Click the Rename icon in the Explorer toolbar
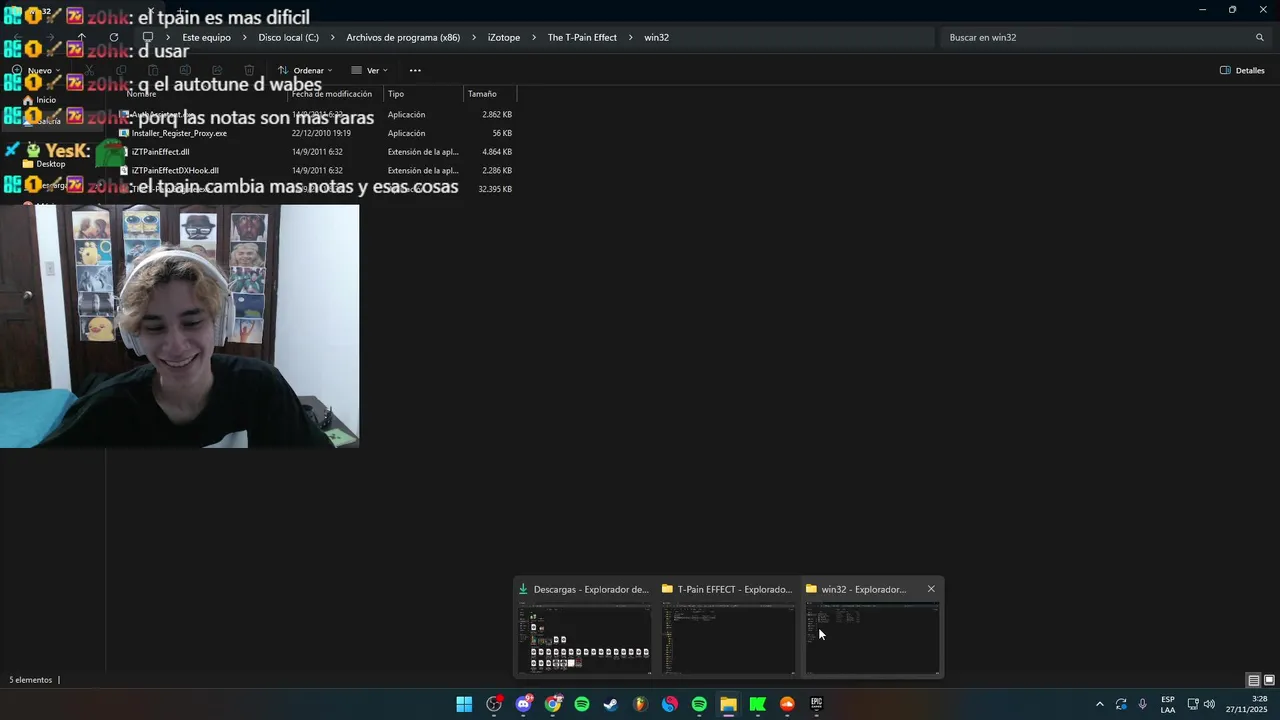1280x720 pixels. 185,70
